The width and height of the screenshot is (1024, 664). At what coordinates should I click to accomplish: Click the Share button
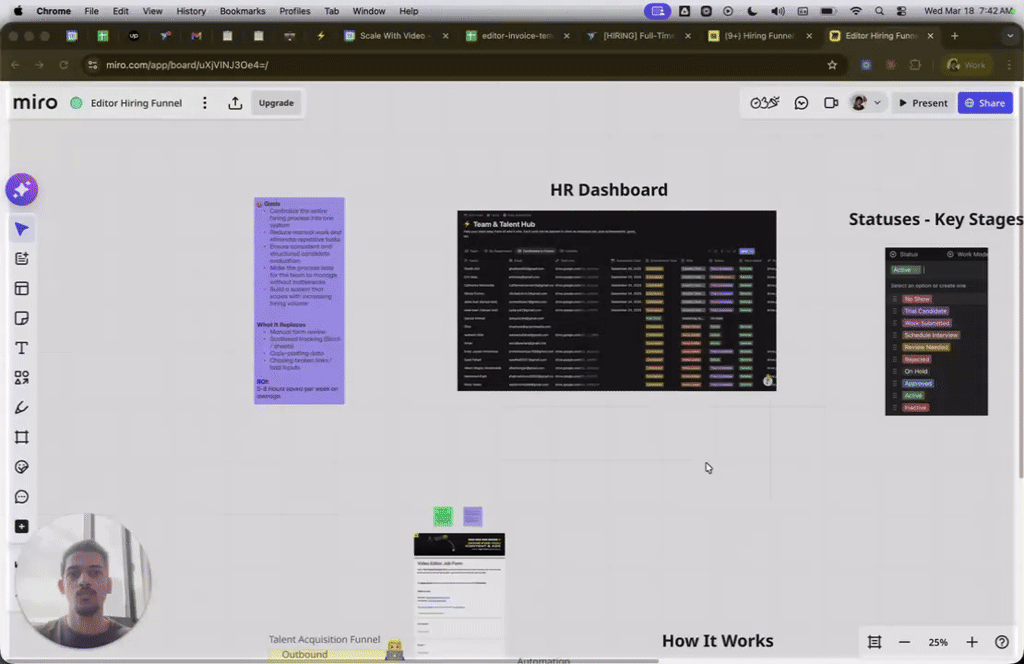[985, 103]
